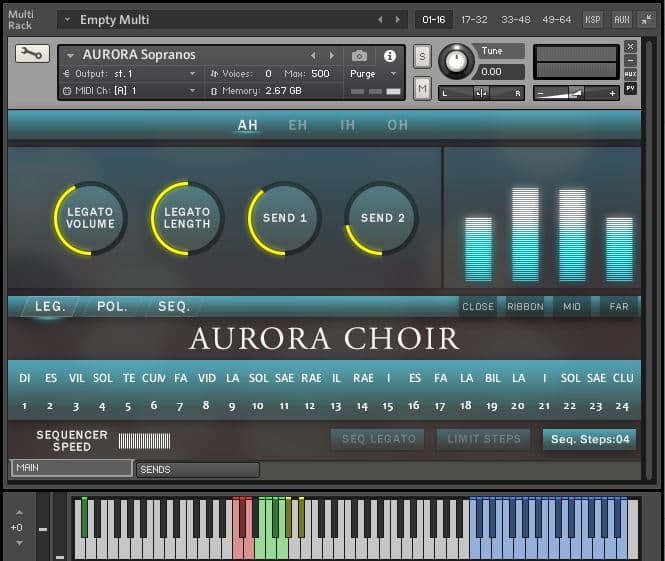Click the Legato Volume knob

pyautogui.click(x=90, y=218)
